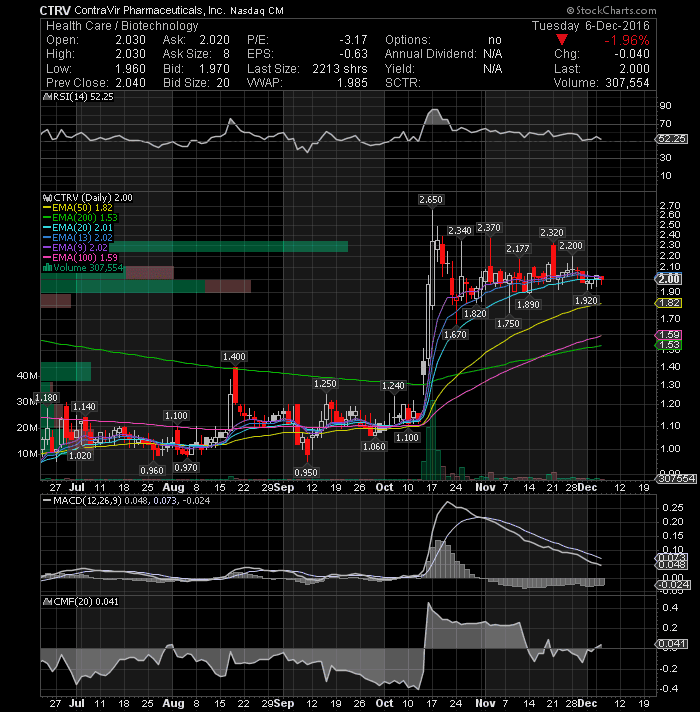Click the CTRV (Daily) 2.00 legend entry
700x712 pixels.
(x=88, y=198)
